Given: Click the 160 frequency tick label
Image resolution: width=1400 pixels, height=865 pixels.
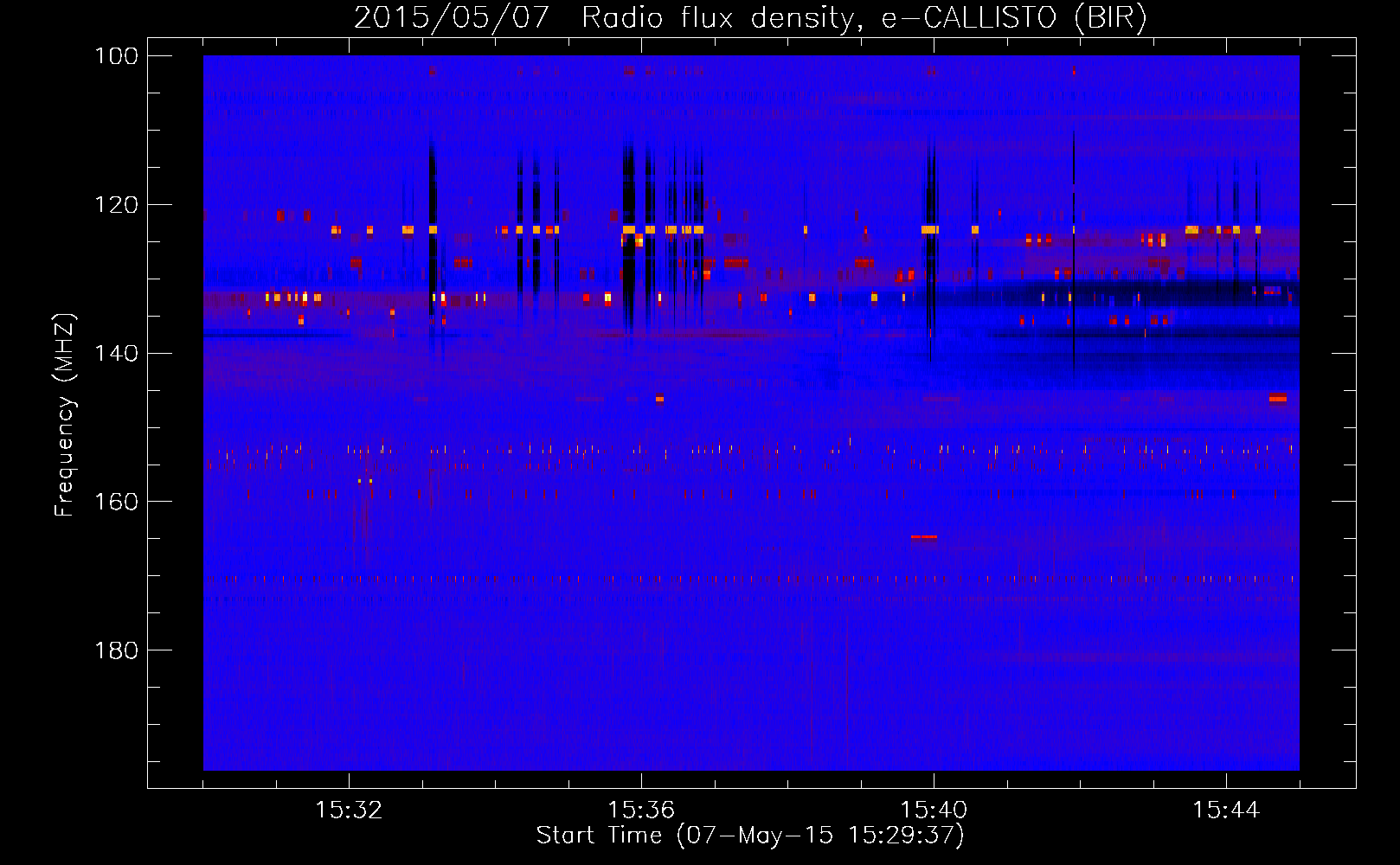Looking at the screenshot, I should click(x=117, y=502).
